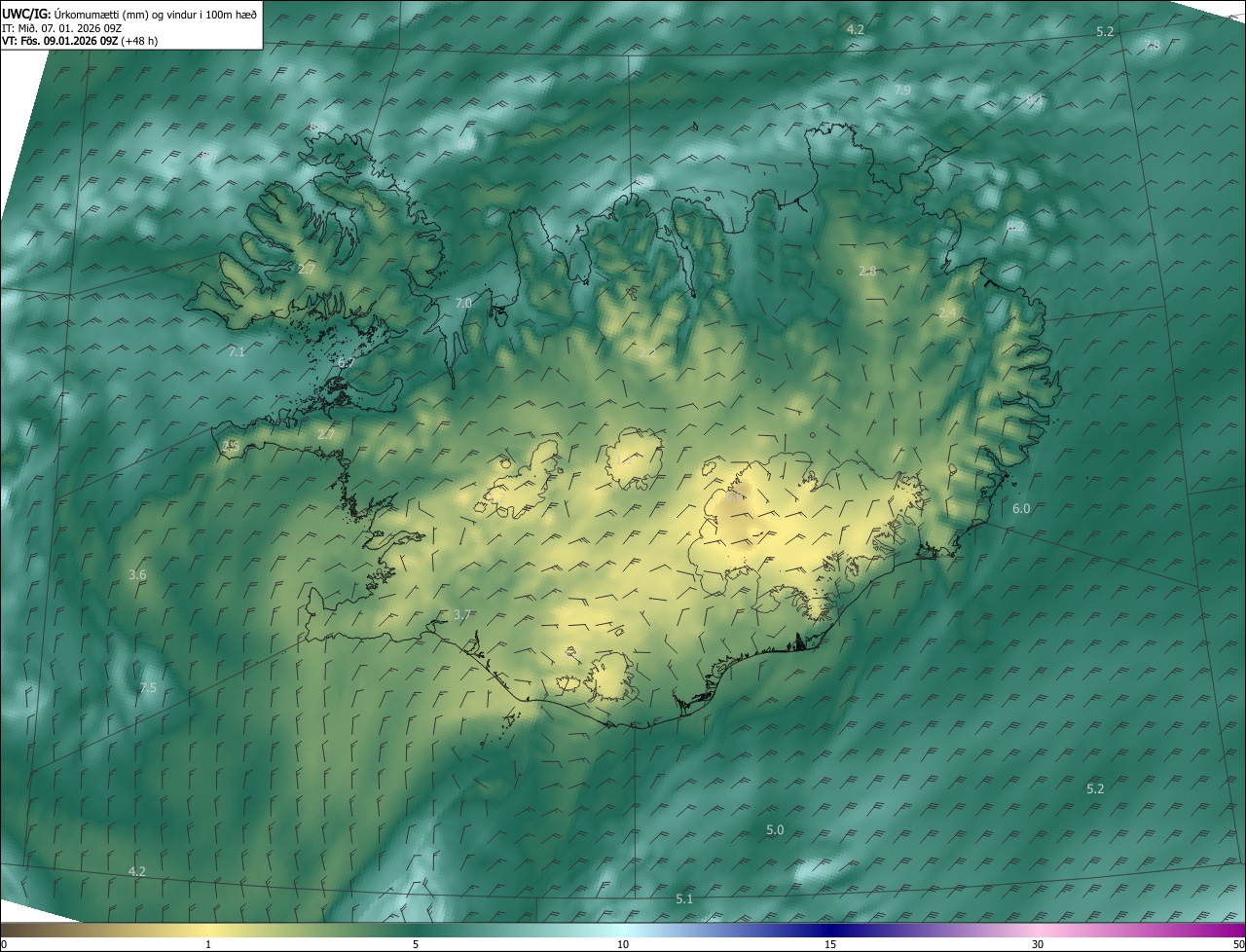1246x952 pixels.
Task: Click the 7.1 value label on the map
Action: [x=237, y=351]
